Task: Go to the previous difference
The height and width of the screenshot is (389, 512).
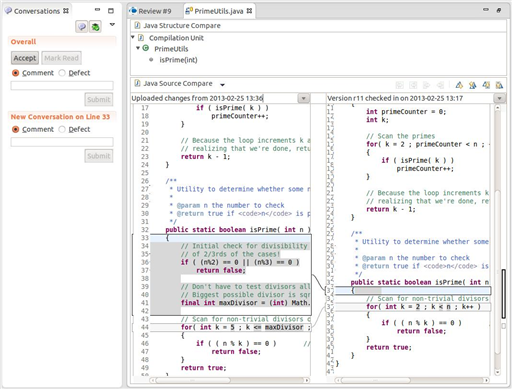Action: [x=472, y=85]
